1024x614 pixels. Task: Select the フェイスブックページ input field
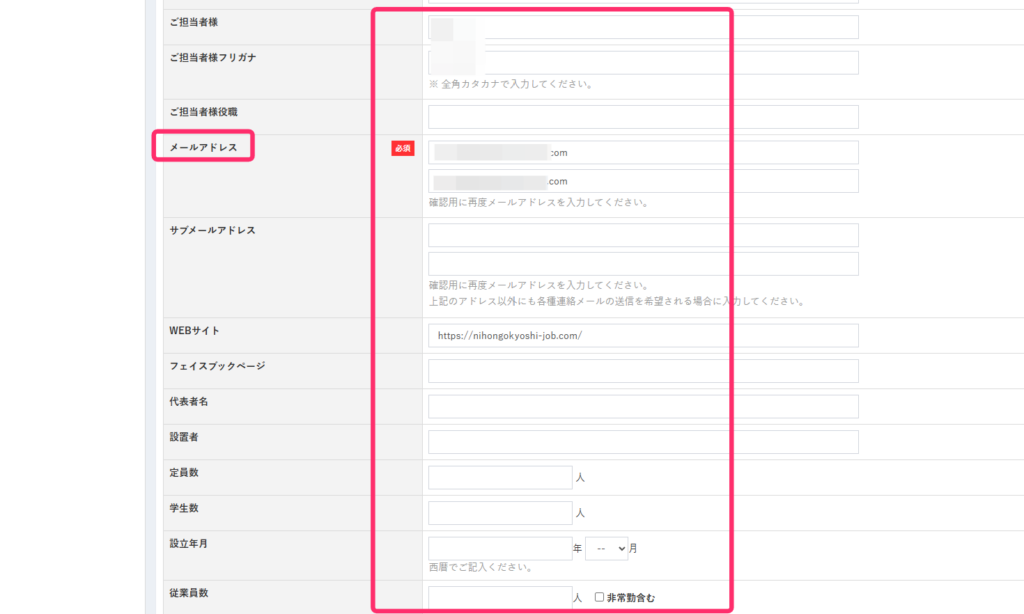pyautogui.click(x=642, y=371)
